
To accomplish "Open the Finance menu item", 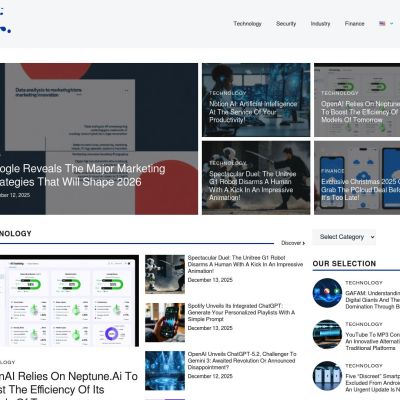I will pyautogui.click(x=355, y=24).
